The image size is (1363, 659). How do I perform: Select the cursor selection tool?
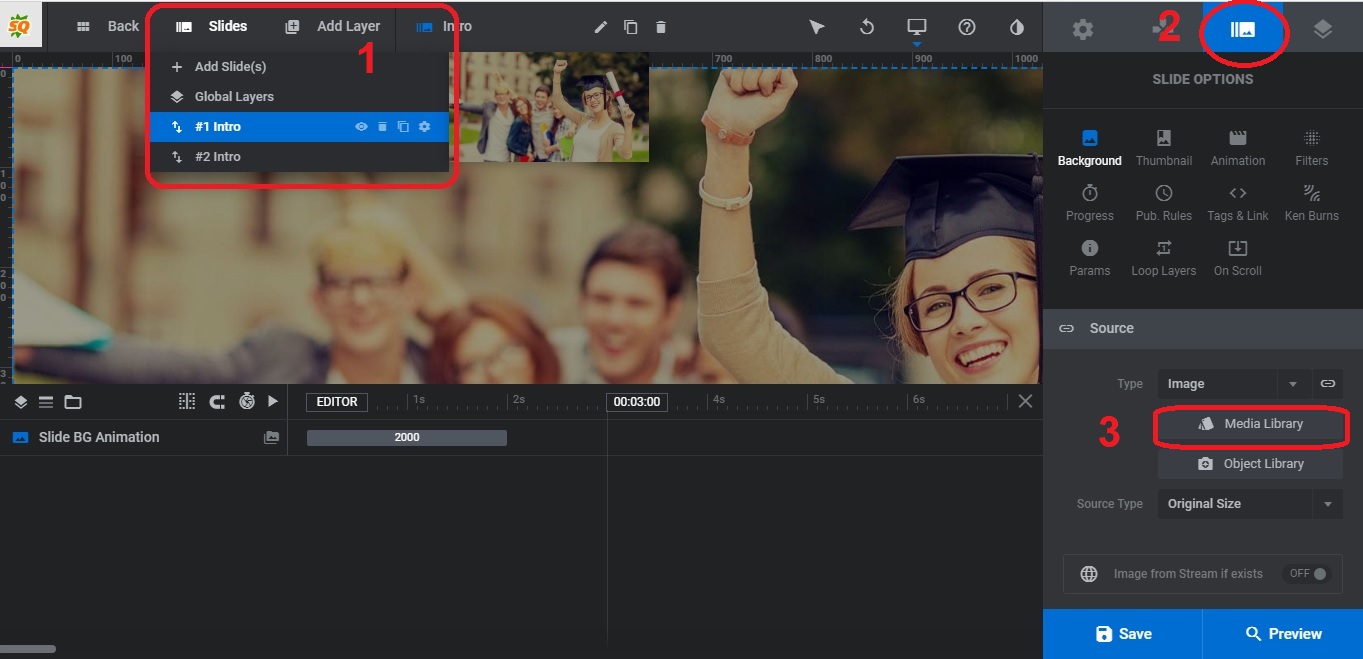click(817, 27)
